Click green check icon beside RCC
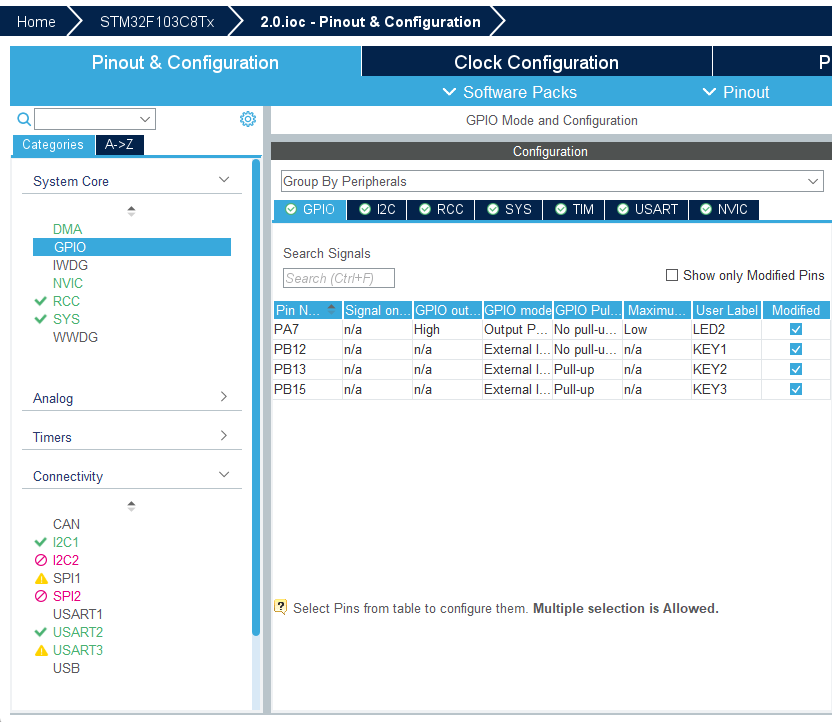The image size is (832, 722). pos(40,301)
